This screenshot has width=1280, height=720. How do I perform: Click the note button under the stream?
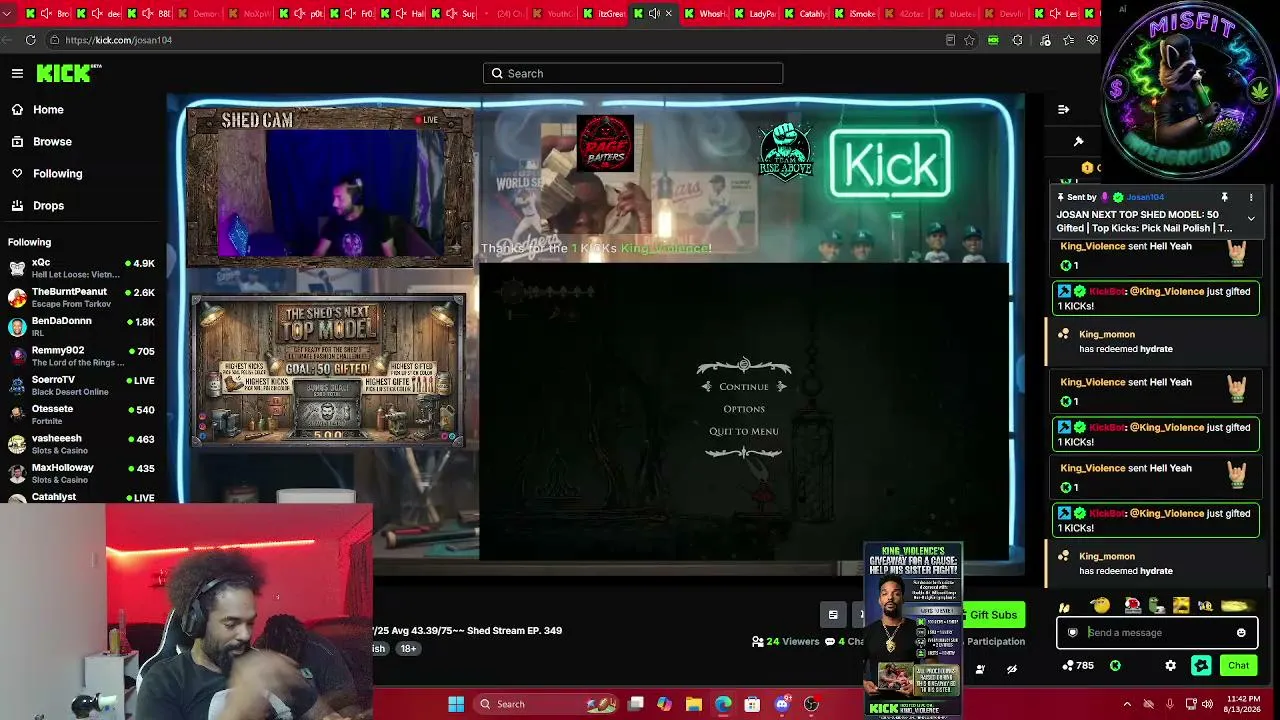833,615
